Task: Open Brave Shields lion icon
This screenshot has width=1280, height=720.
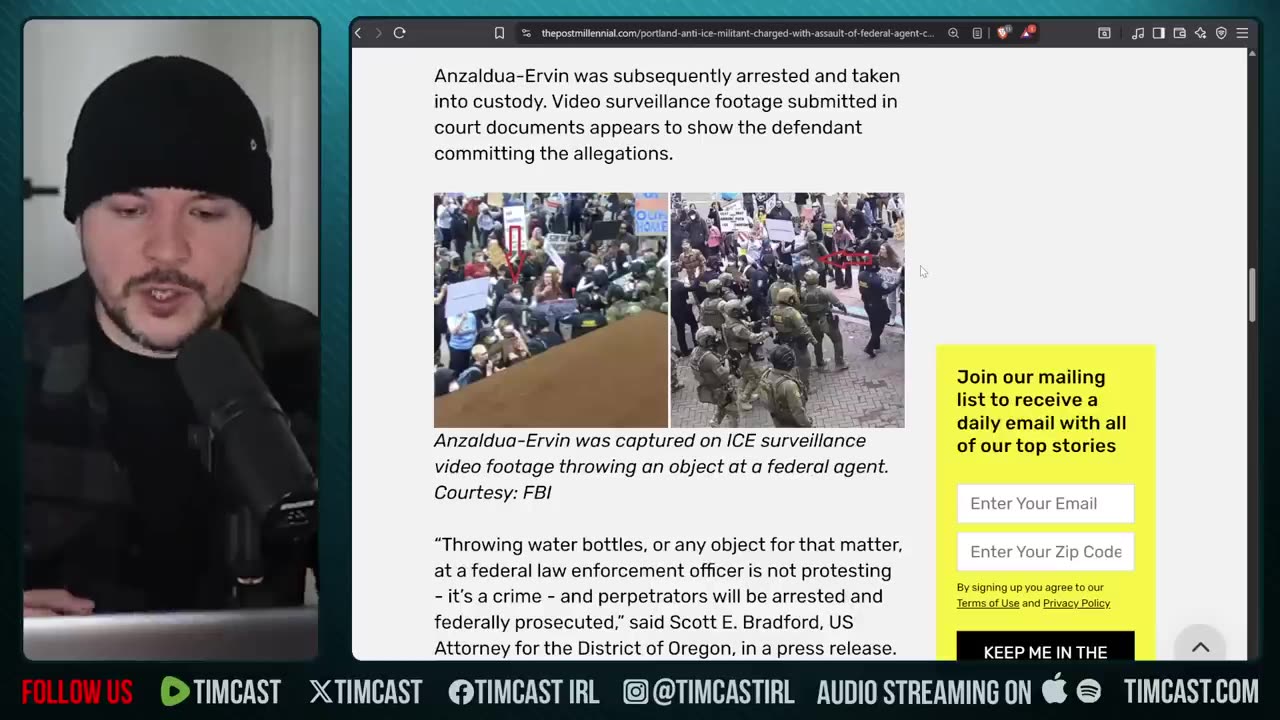Action: [1003, 33]
